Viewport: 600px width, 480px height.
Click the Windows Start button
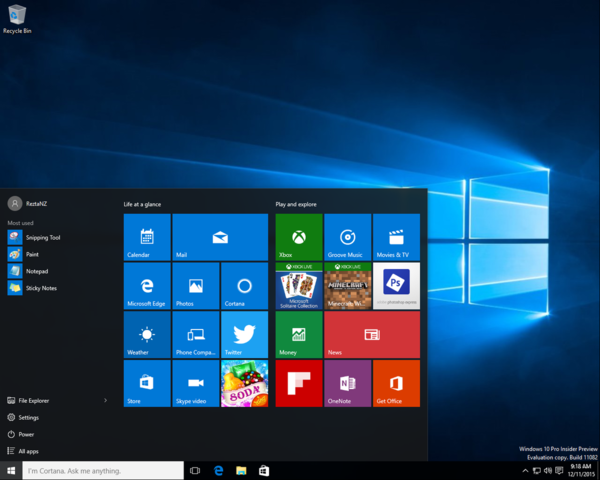click(x=11, y=470)
